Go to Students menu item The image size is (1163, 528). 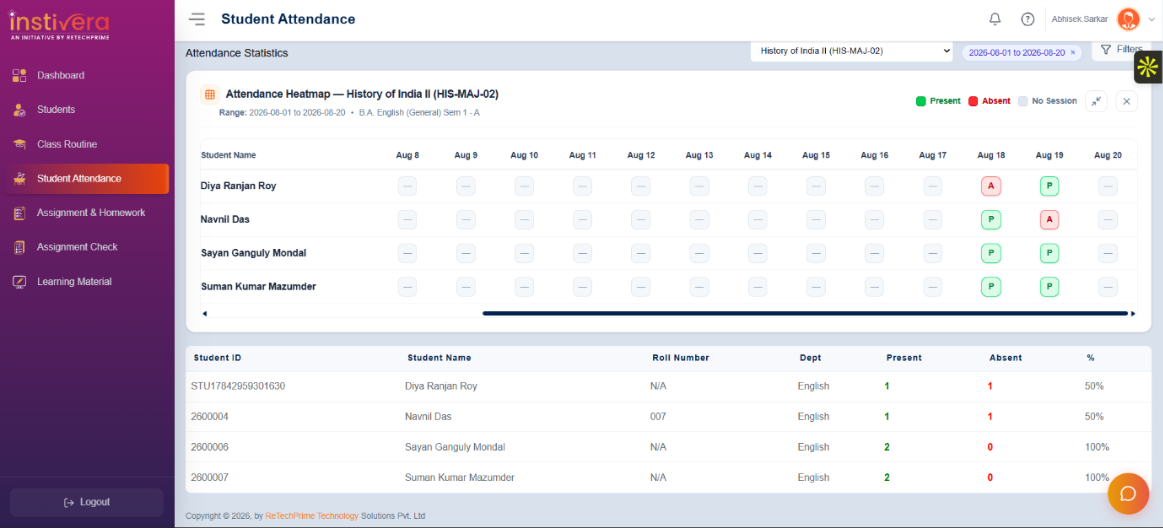(56, 110)
